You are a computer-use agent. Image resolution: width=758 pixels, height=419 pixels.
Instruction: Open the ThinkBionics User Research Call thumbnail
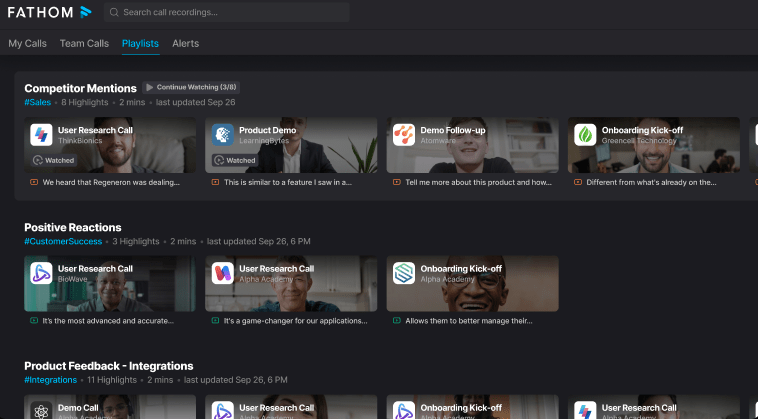pyautogui.click(x=110, y=145)
